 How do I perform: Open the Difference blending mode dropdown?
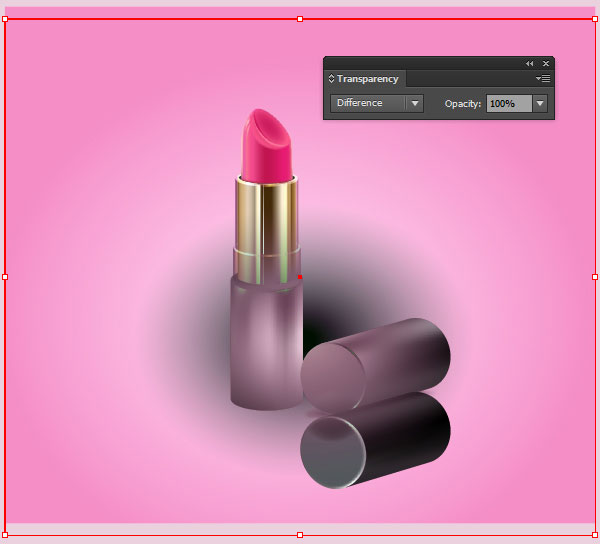coord(377,103)
